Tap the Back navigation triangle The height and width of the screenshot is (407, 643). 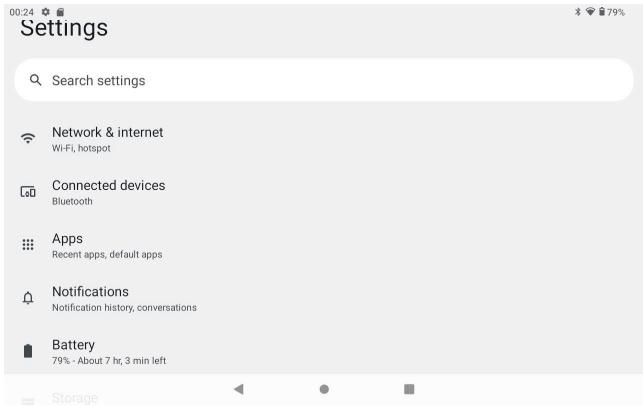[239, 389]
